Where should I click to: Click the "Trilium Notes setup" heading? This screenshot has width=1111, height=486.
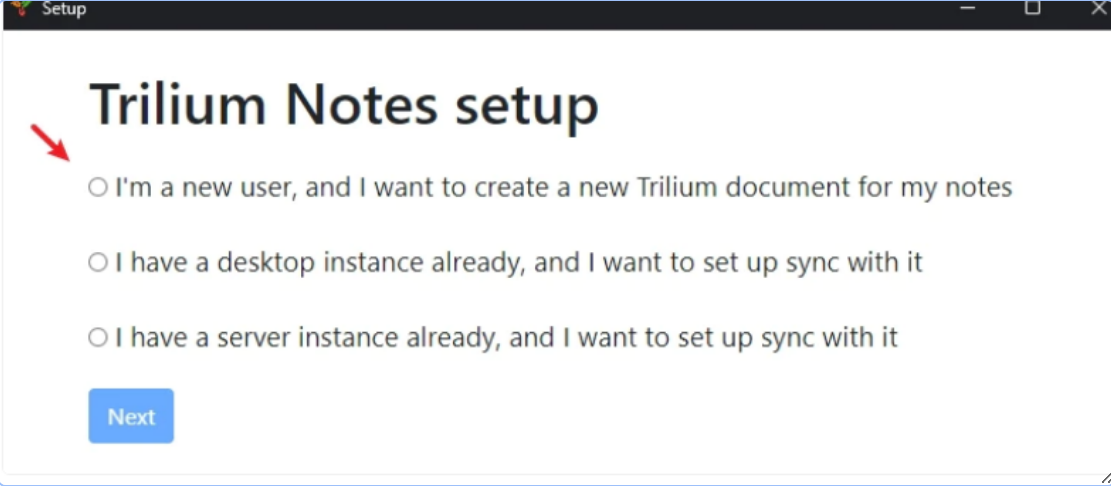coord(344,104)
